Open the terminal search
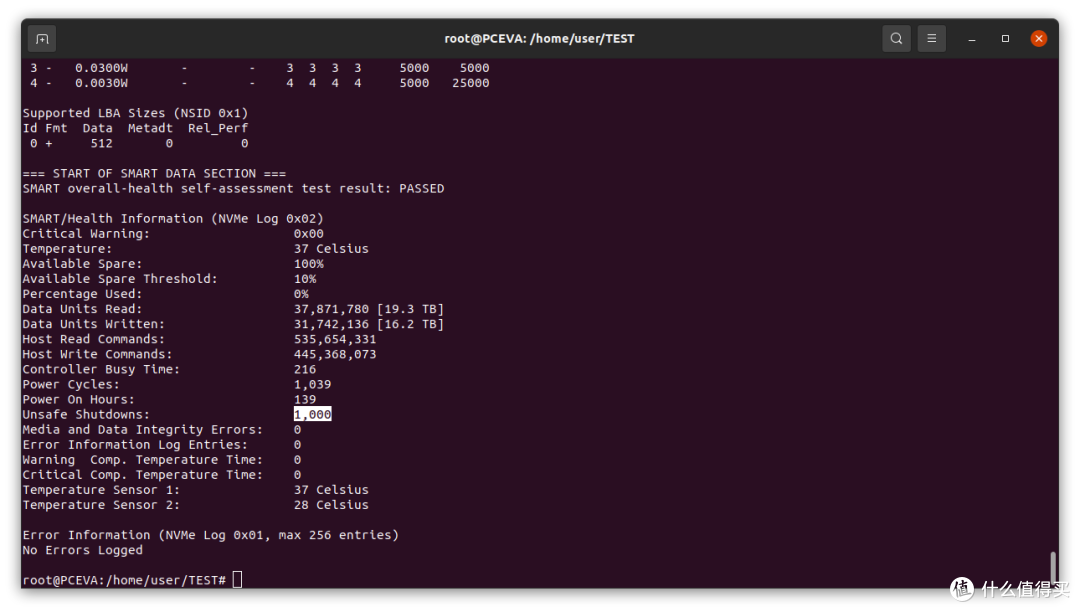 coord(896,39)
